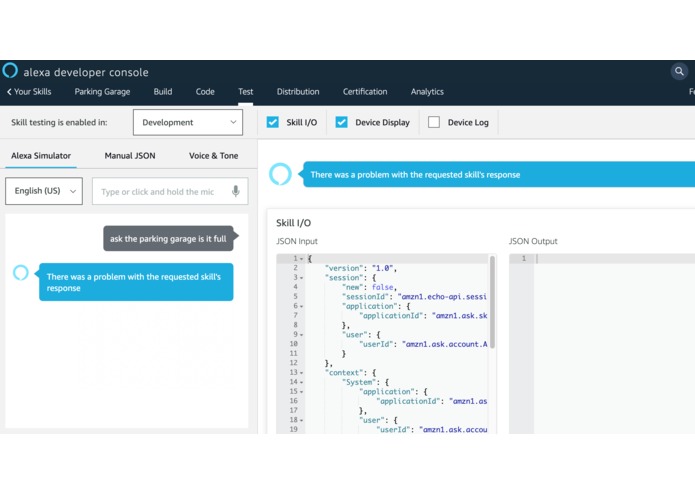Collapse the user block at line 9
The width and height of the screenshot is (695, 494).
coord(301,335)
